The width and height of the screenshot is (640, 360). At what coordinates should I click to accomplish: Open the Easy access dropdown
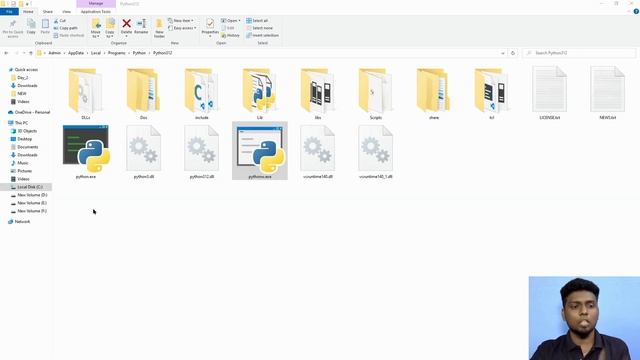point(182,28)
